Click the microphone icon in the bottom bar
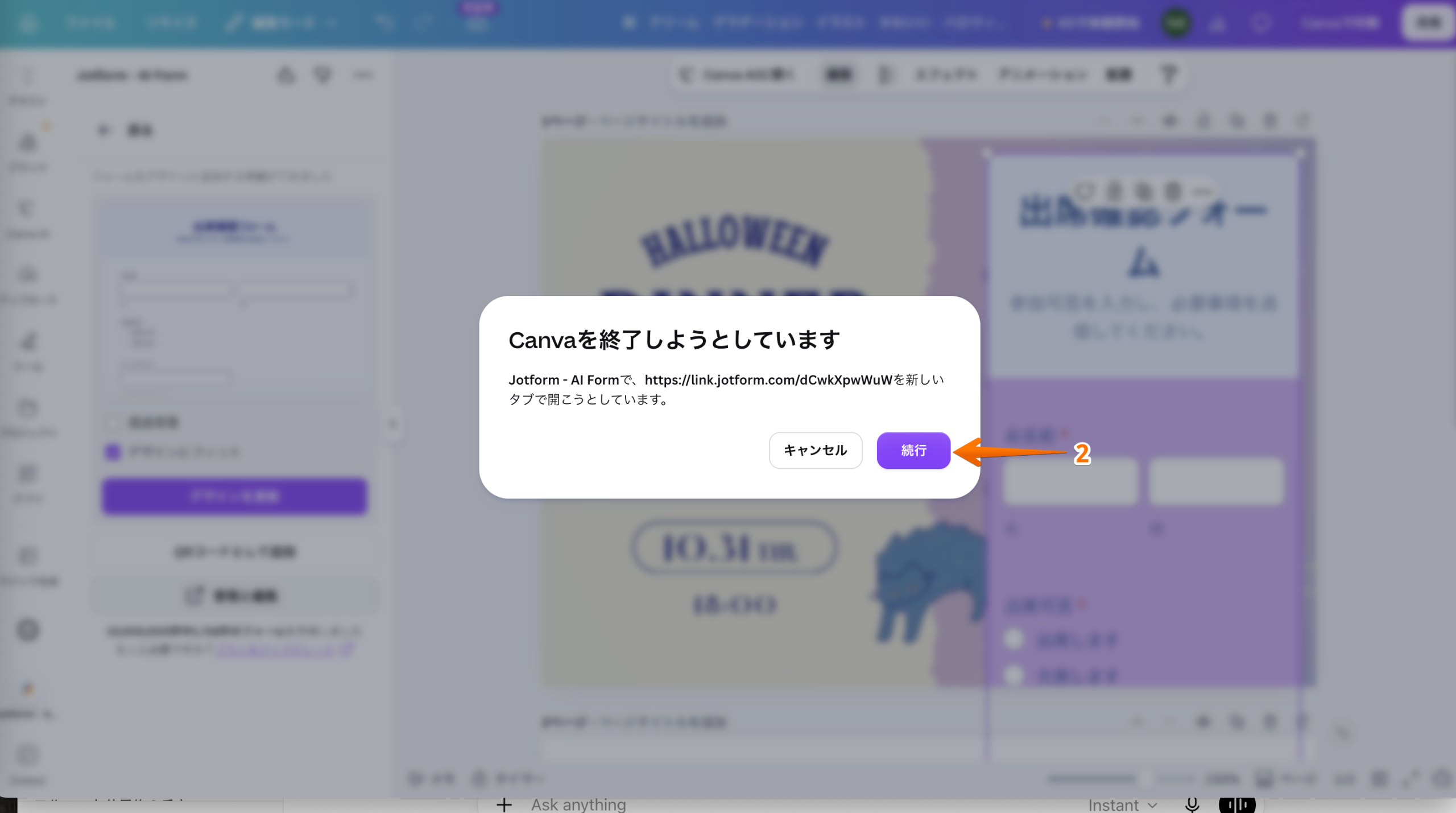This screenshot has width=1456, height=813. [1192, 804]
